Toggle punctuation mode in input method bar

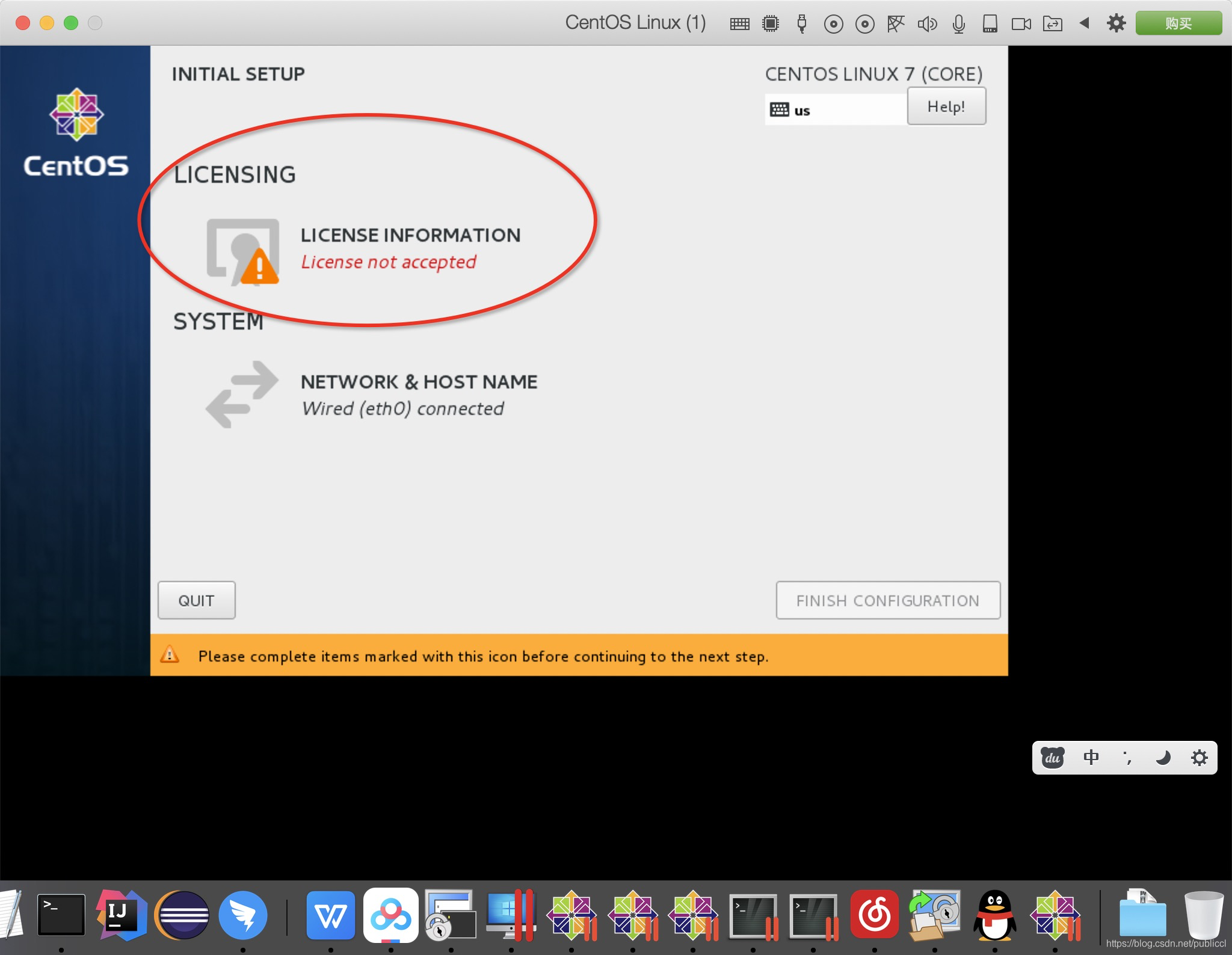[1127, 758]
